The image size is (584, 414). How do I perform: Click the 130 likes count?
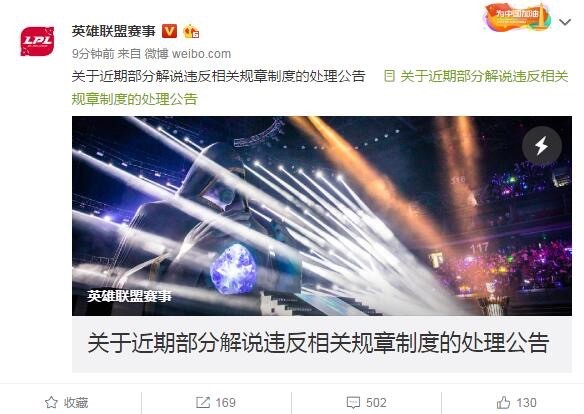(x=526, y=402)
